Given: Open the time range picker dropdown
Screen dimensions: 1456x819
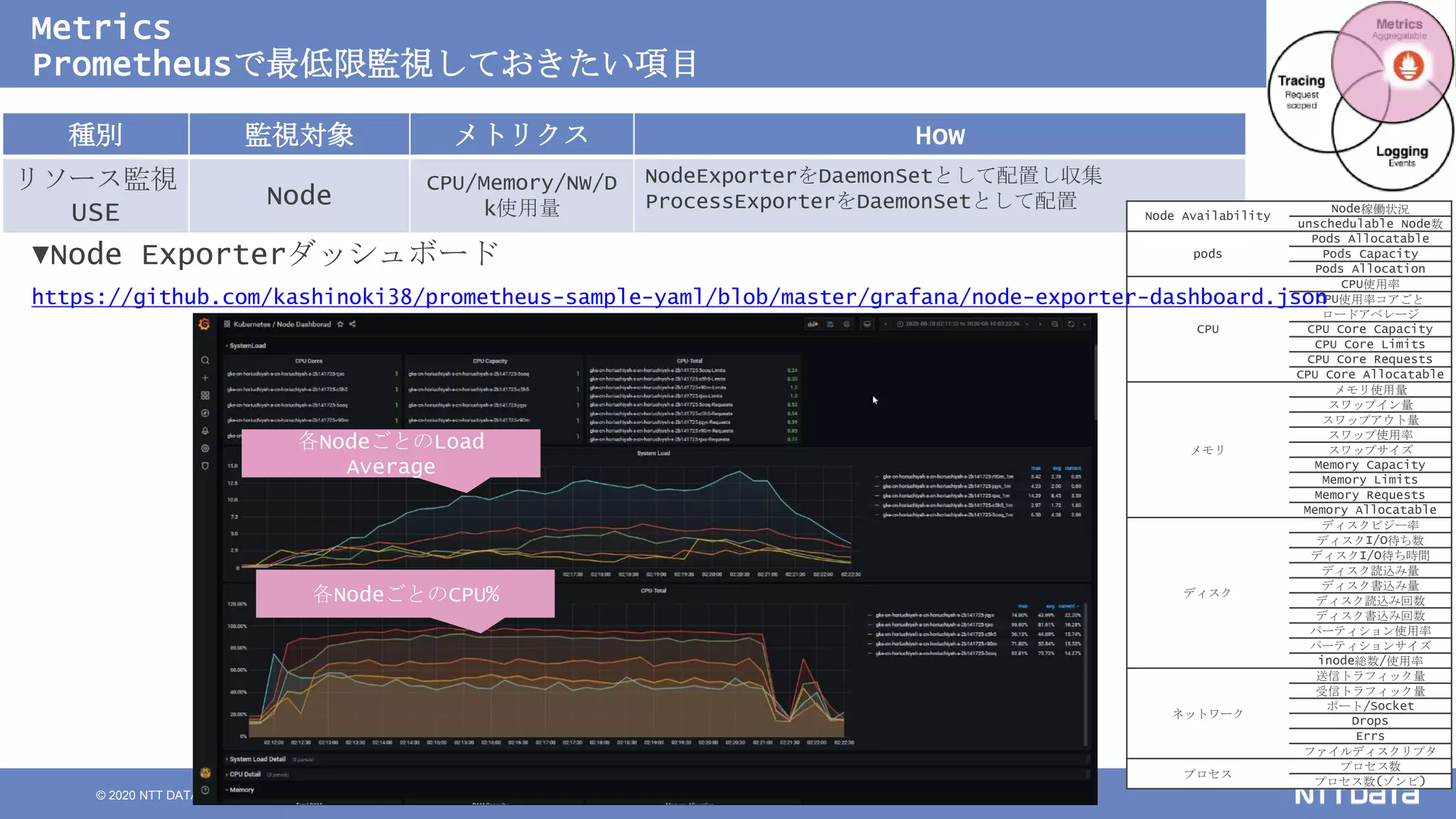Looking at the screenshot, I should 963,324.
